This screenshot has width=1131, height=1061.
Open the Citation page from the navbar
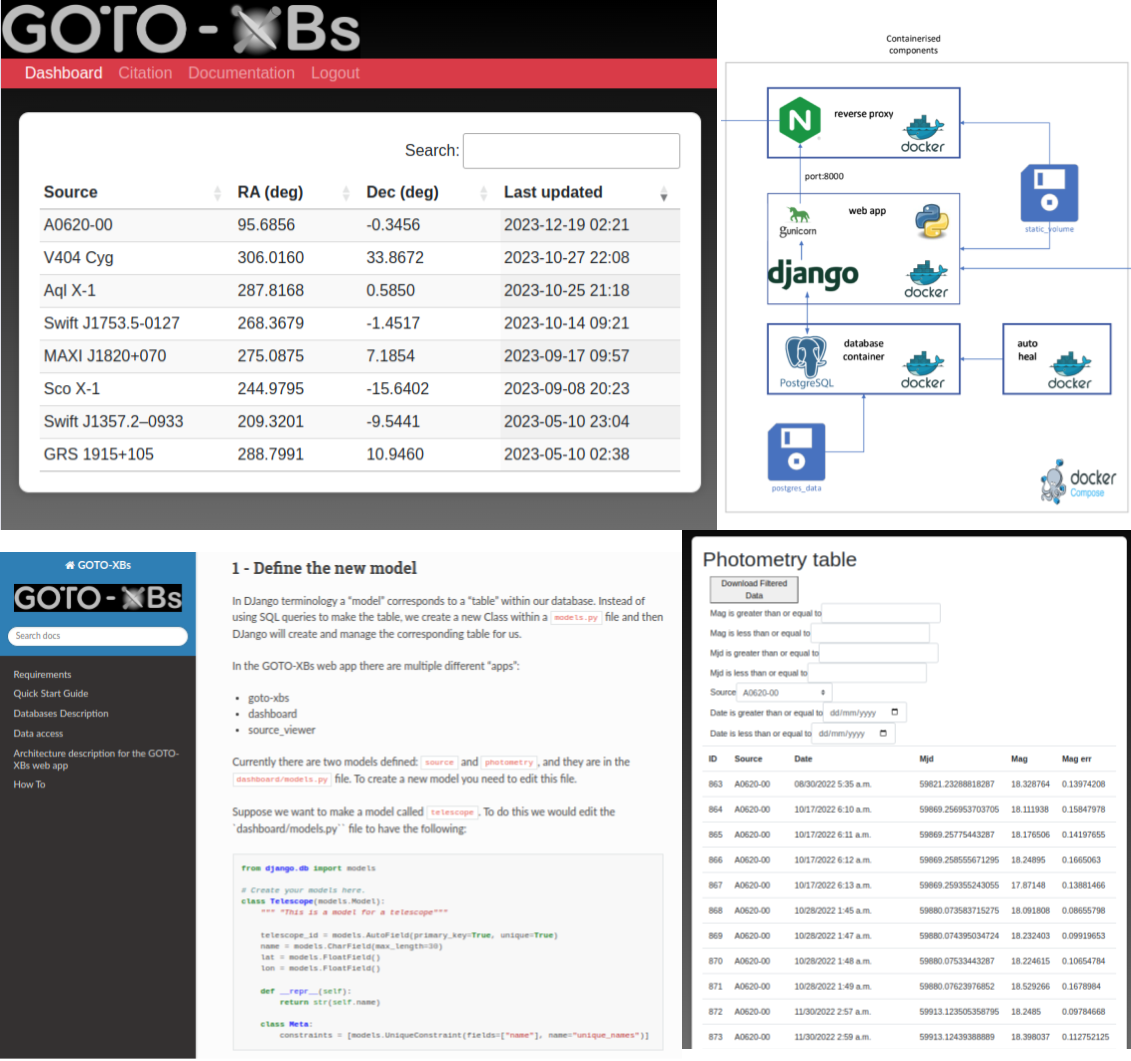[145, 73]
